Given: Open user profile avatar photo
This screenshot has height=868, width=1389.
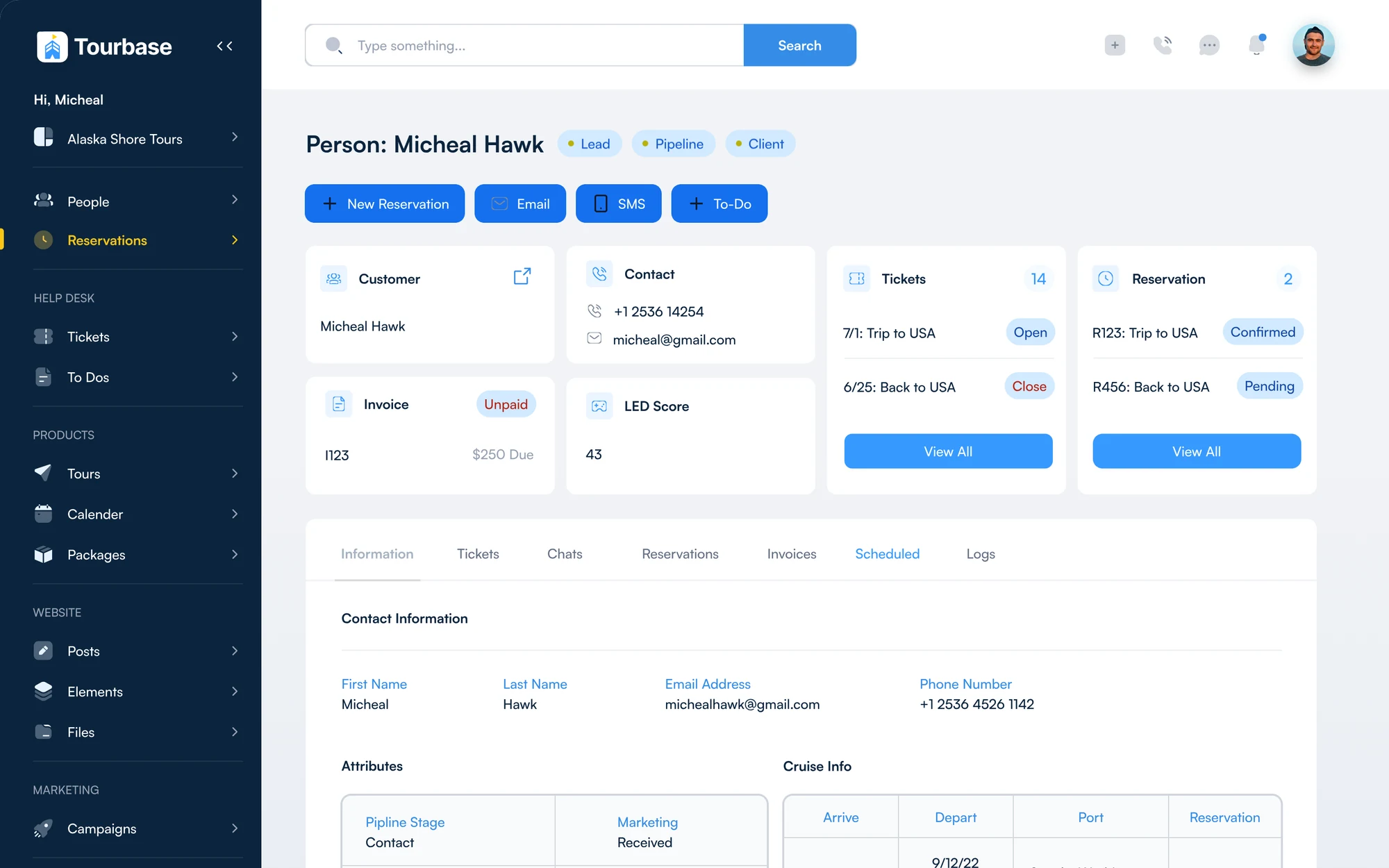Looking at the screenshot, I should (x=1313, y=45).
